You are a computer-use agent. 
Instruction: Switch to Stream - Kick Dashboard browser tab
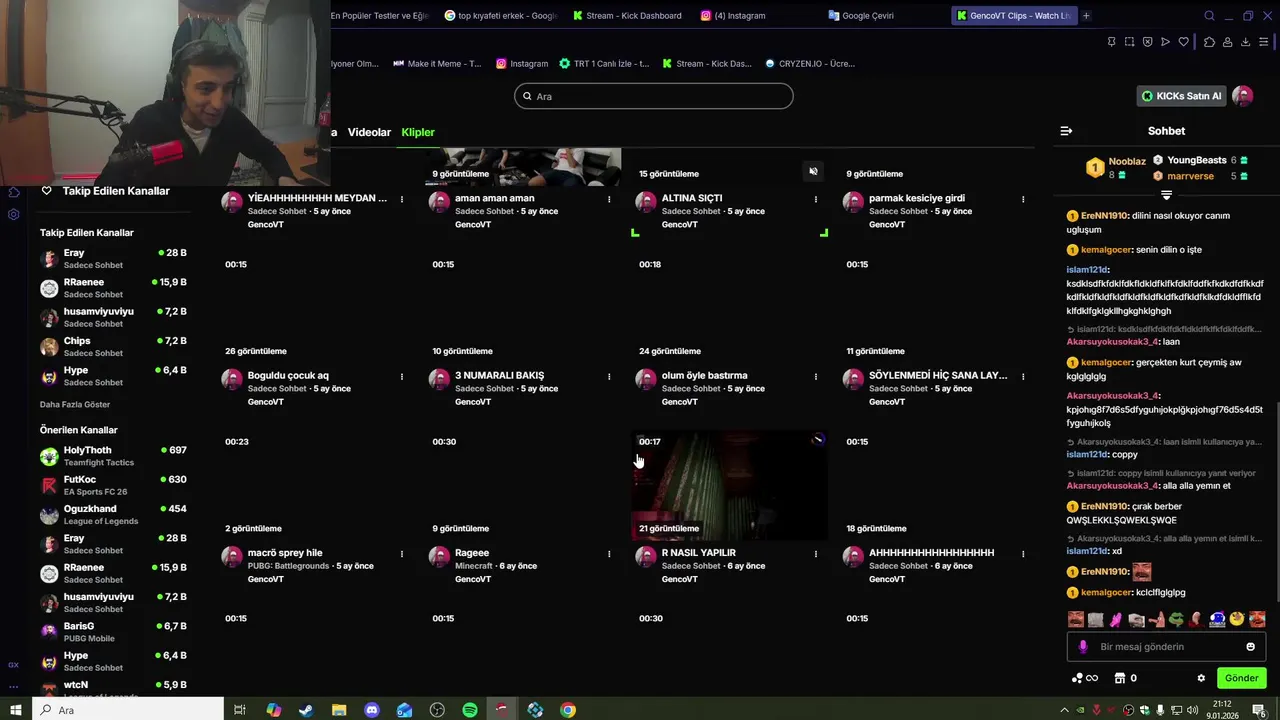tap(626, 16)
